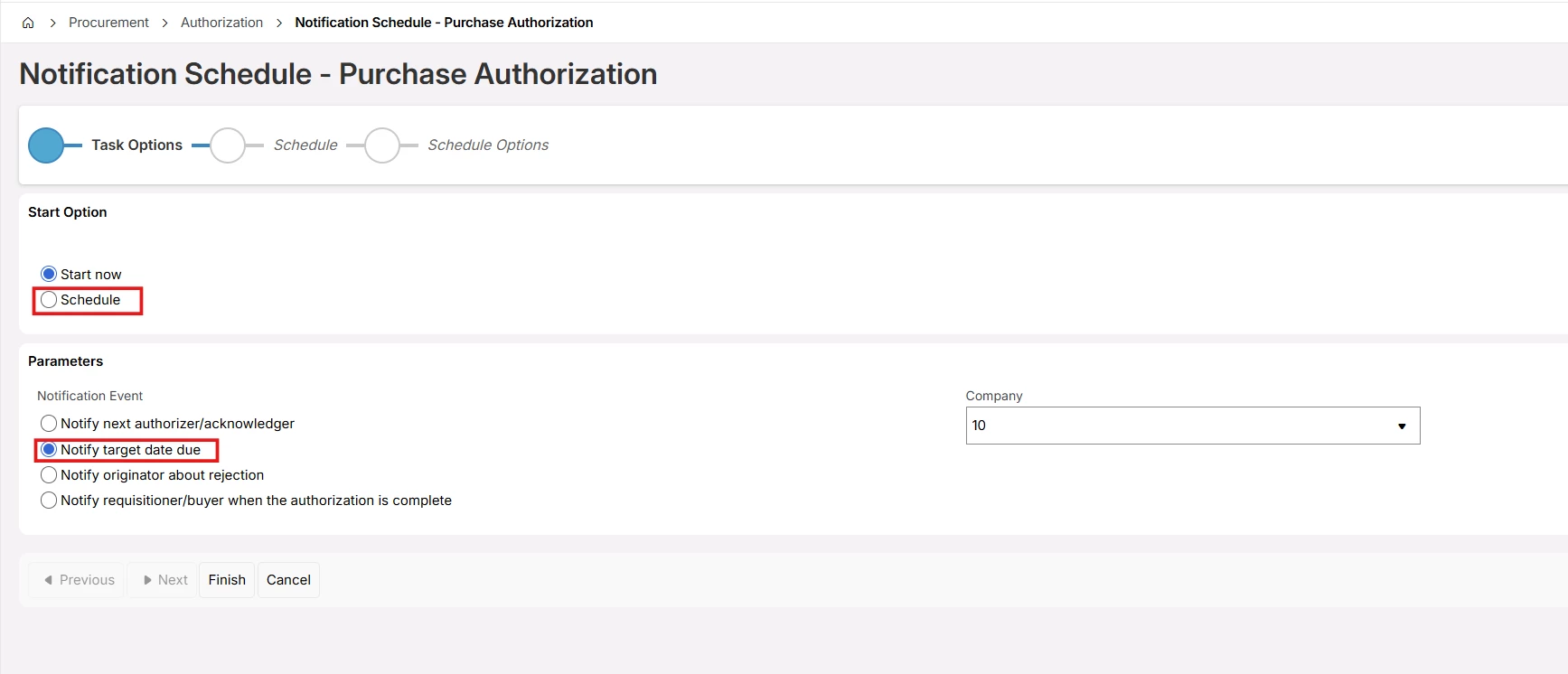The image size is (1568, 674).
Task: Go to Procurement in breadcrumb
Action: coord(108,23)
